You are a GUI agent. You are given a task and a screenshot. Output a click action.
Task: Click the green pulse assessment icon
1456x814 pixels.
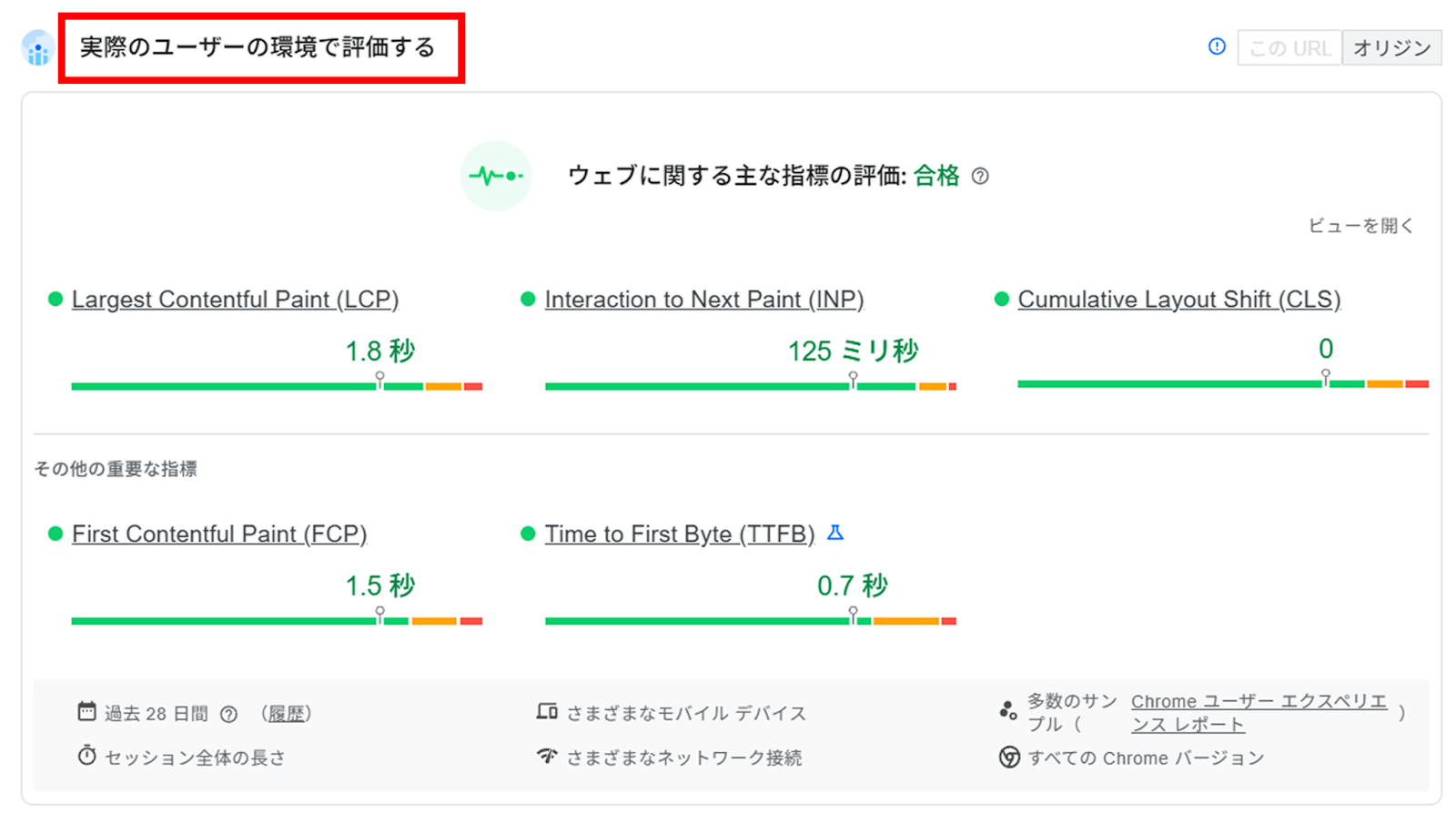click(x=496, y=176)
